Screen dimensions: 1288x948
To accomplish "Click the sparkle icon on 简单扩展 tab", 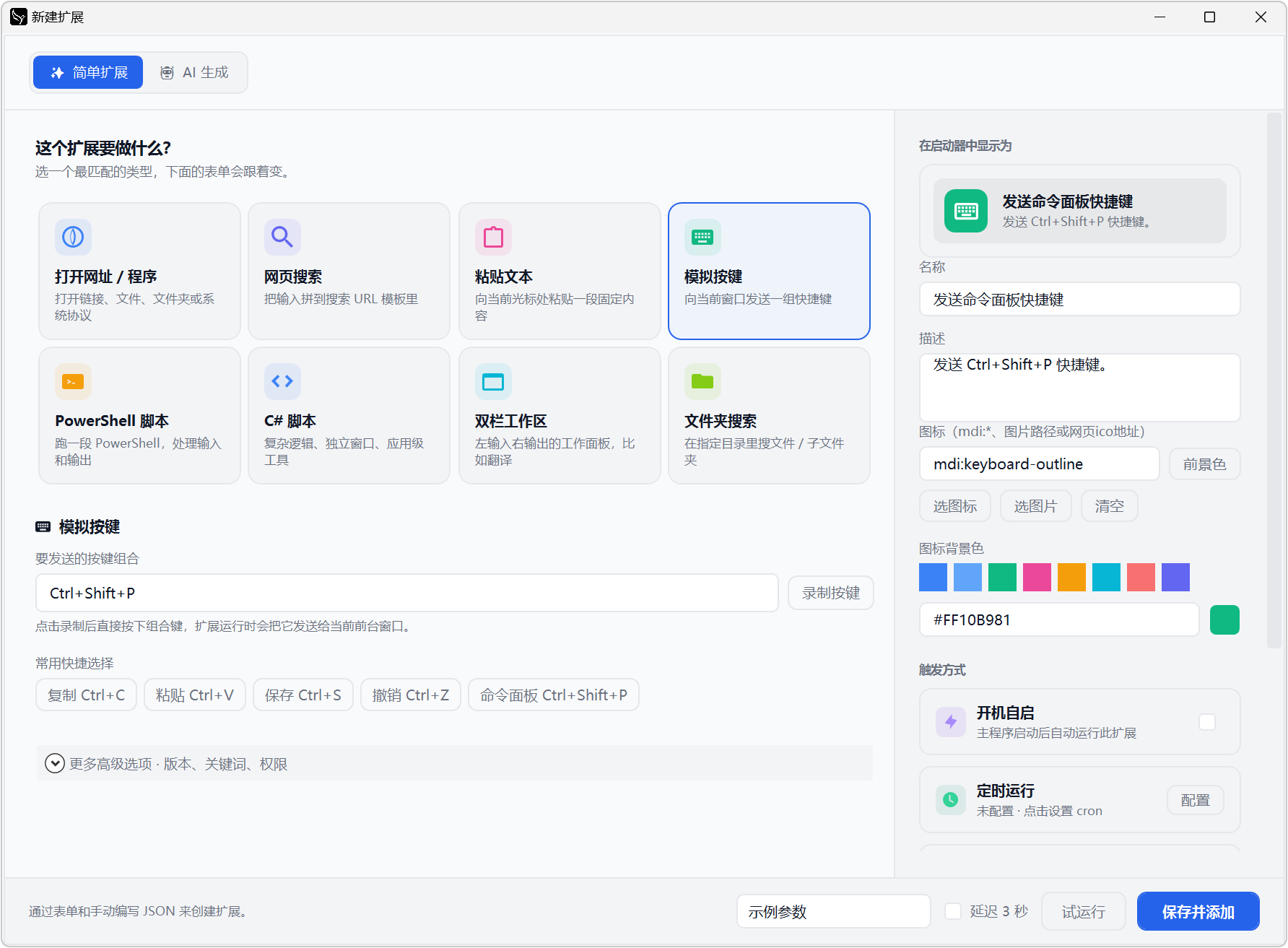I will [57, 73].
